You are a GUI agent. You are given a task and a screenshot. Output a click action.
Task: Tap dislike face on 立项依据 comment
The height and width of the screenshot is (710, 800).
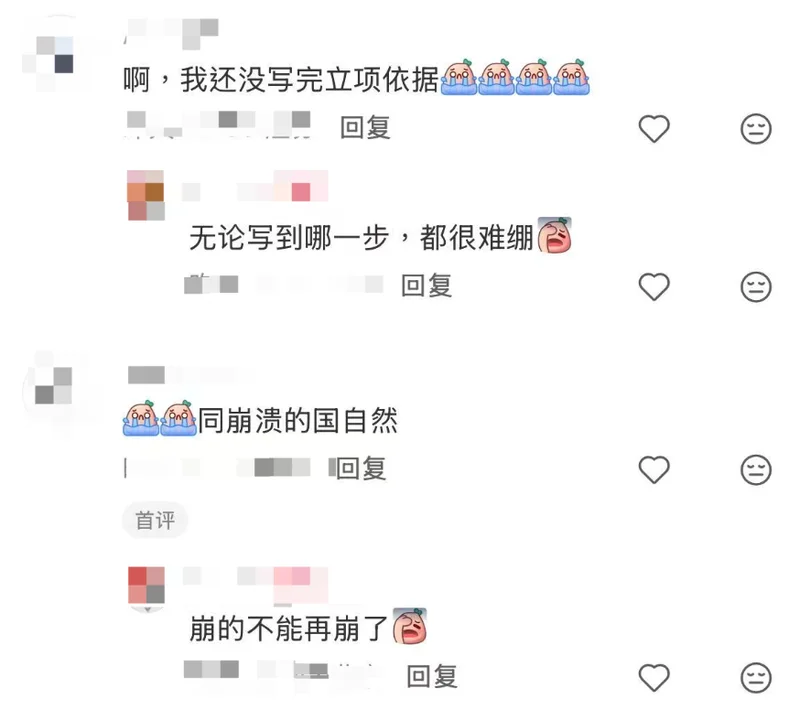[756, 129]
